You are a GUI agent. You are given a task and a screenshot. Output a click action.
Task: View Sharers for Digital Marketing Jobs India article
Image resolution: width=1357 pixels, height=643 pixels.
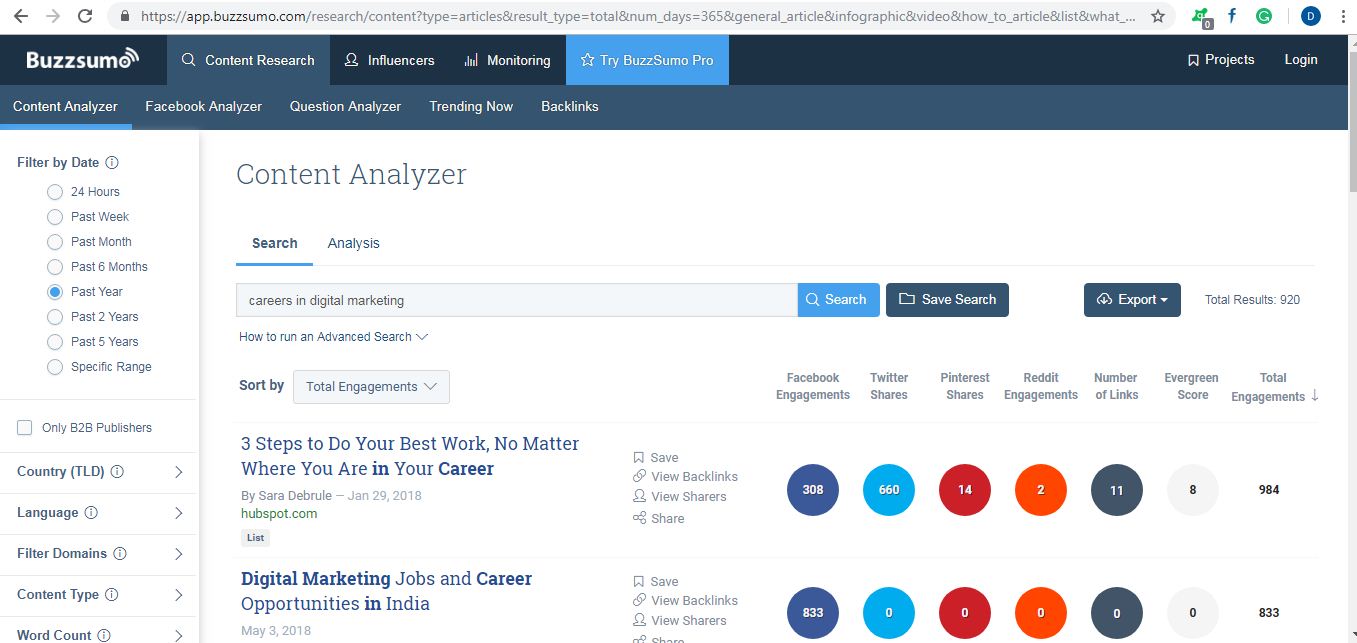coord(680,620)
